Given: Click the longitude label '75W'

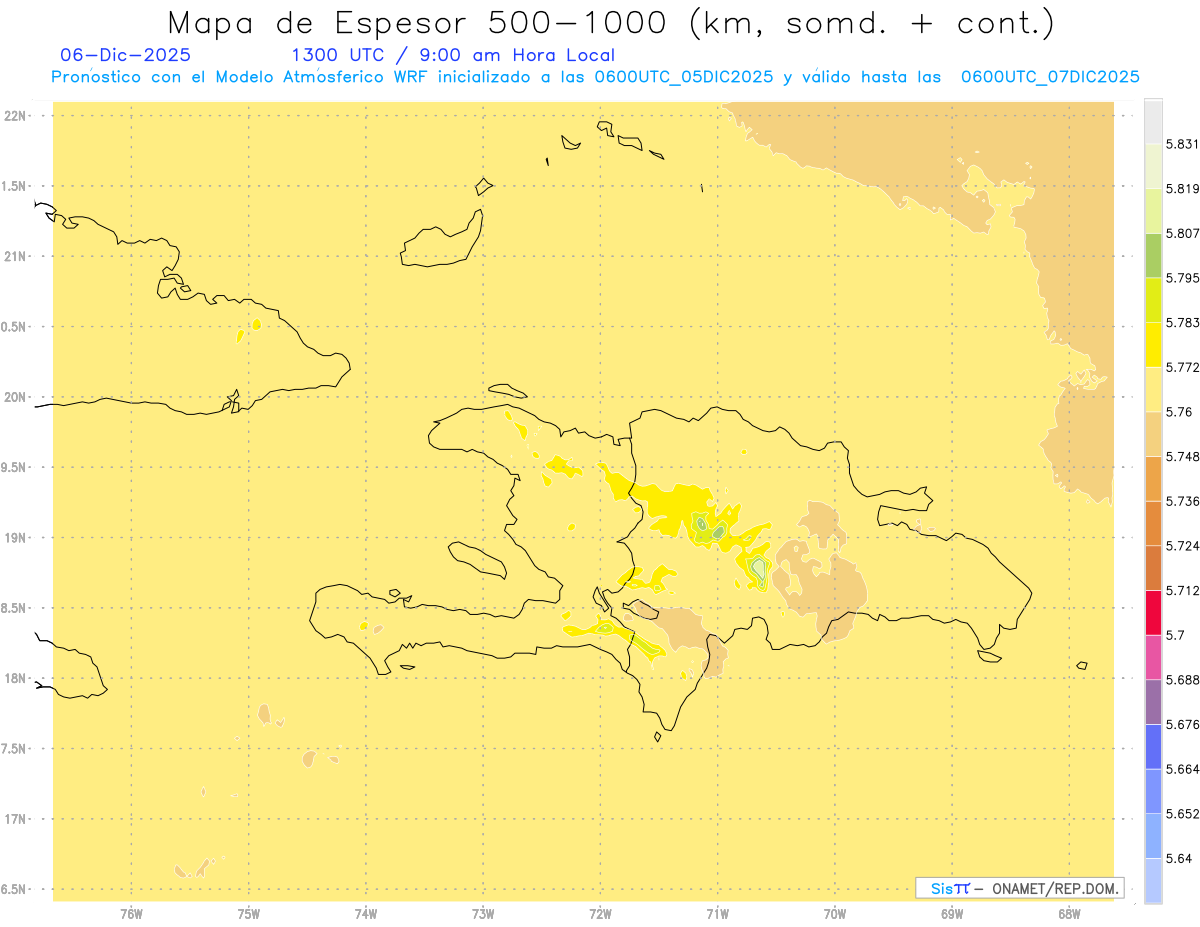Looking at the screenshot, I should point(248,914).
